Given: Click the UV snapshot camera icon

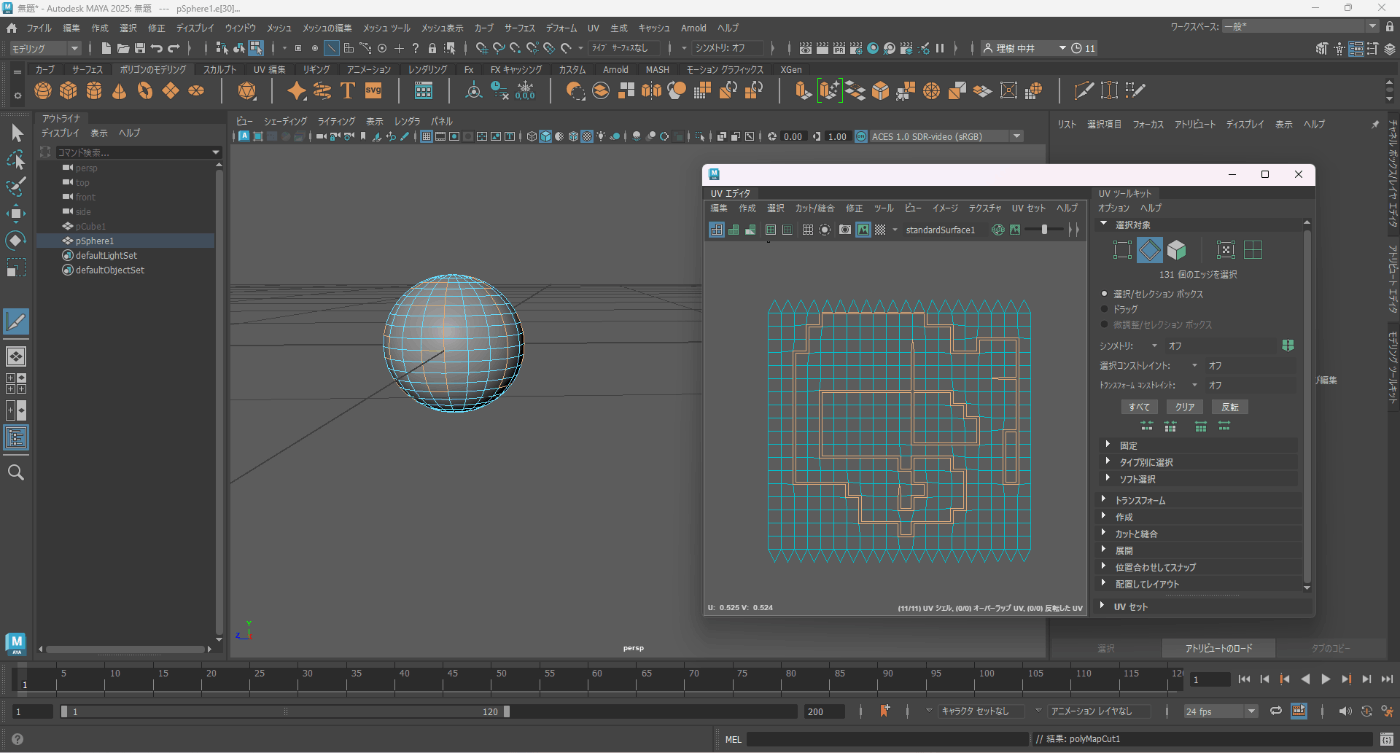Looking at the screenshot, I should [845, 230].
